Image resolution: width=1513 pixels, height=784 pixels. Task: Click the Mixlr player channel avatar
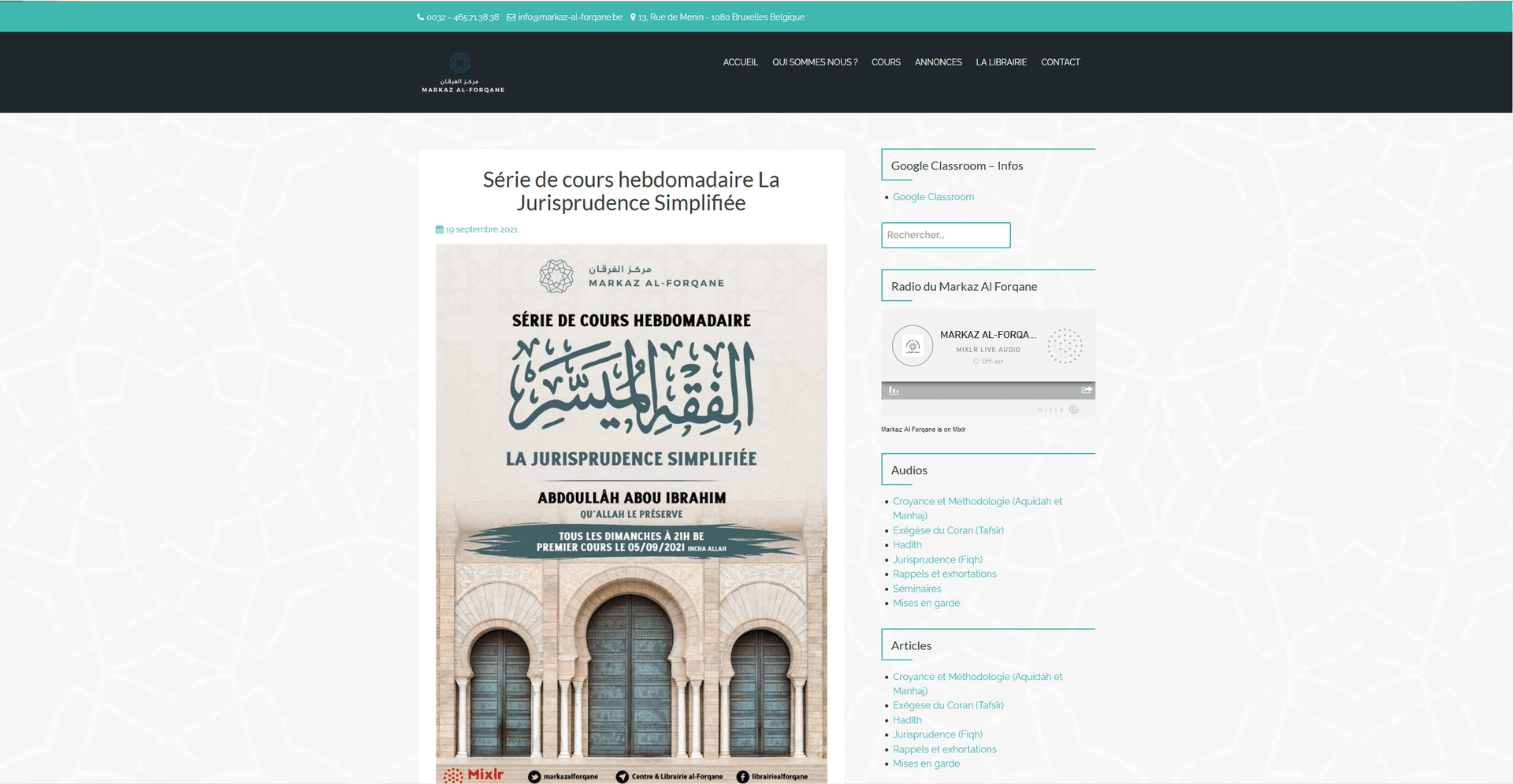click(x=913, y=346)
